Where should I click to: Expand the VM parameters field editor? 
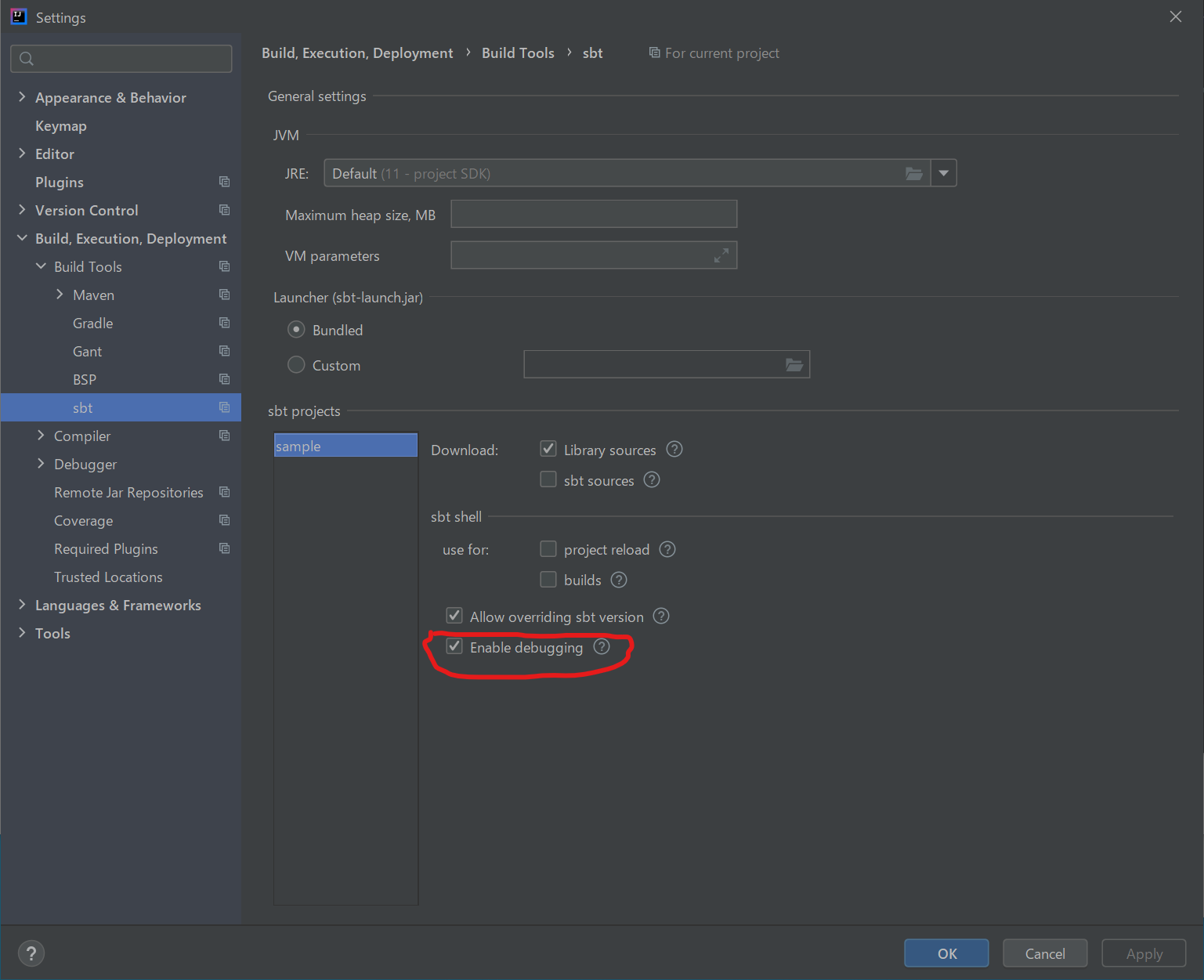click(x=721, y=255)
